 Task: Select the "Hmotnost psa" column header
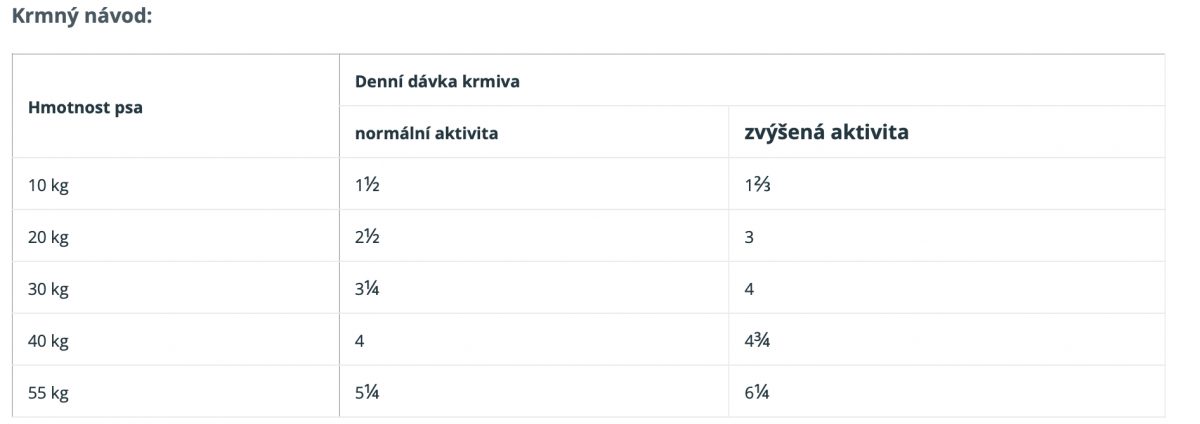tap(85, 107)
